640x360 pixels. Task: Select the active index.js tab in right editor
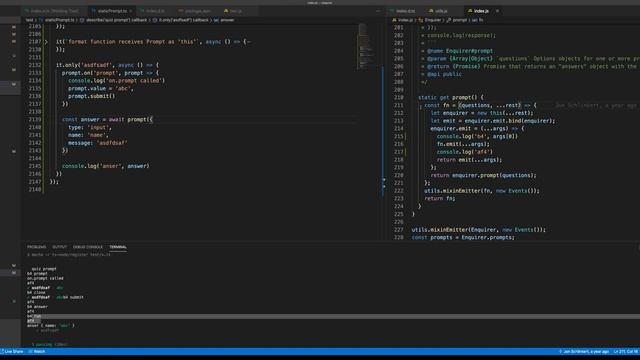pyautogui.click(x=481, y=11)
